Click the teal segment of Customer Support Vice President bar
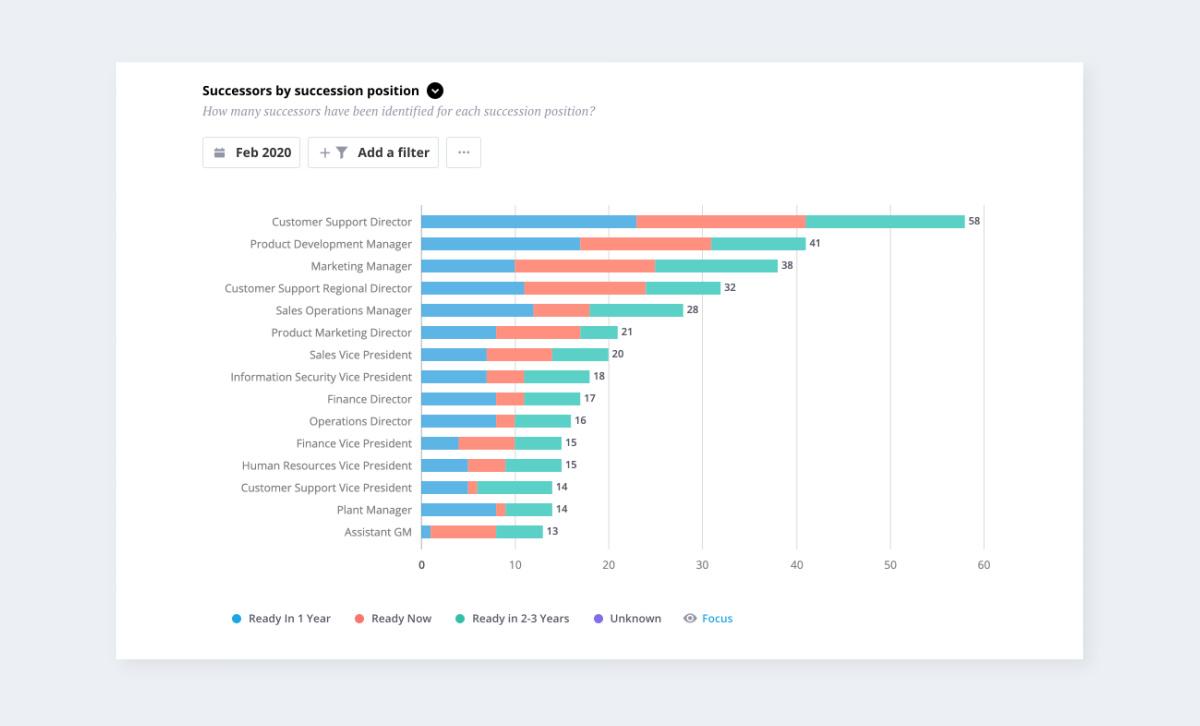Screen dimensions: 1200x726 515,488
